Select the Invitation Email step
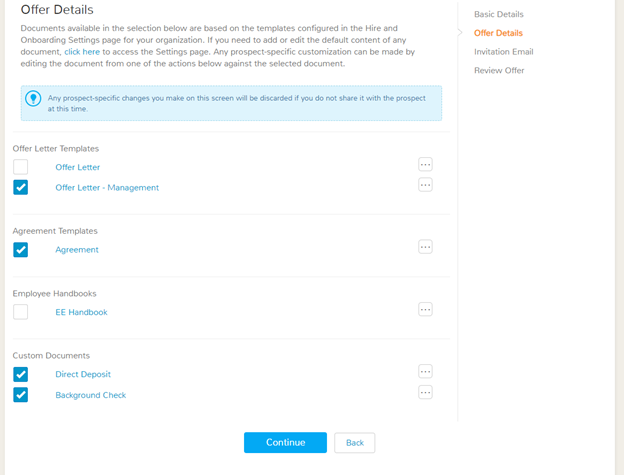This screenshot has height=475, width=624. [x=503, y=52]
